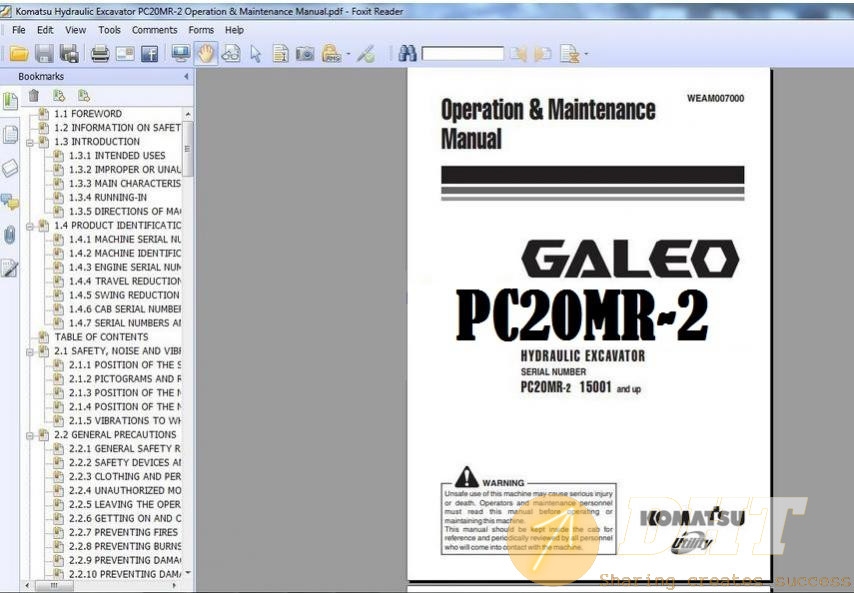Open the TABLE OF CONTENTS bookmark
This screenshot has width=854, height=593.
point(101,337)
